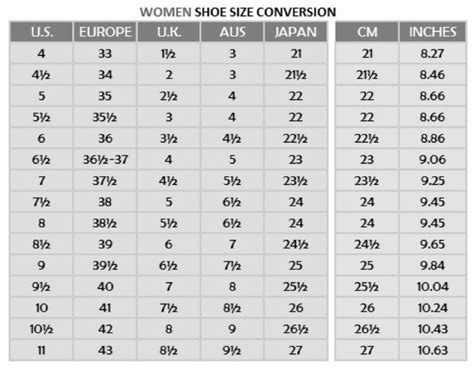The height and width of the screenshot is (368, 474).
Task: Click the Women Shoe Size Conversion title
Action: click(x=238, y=12)
